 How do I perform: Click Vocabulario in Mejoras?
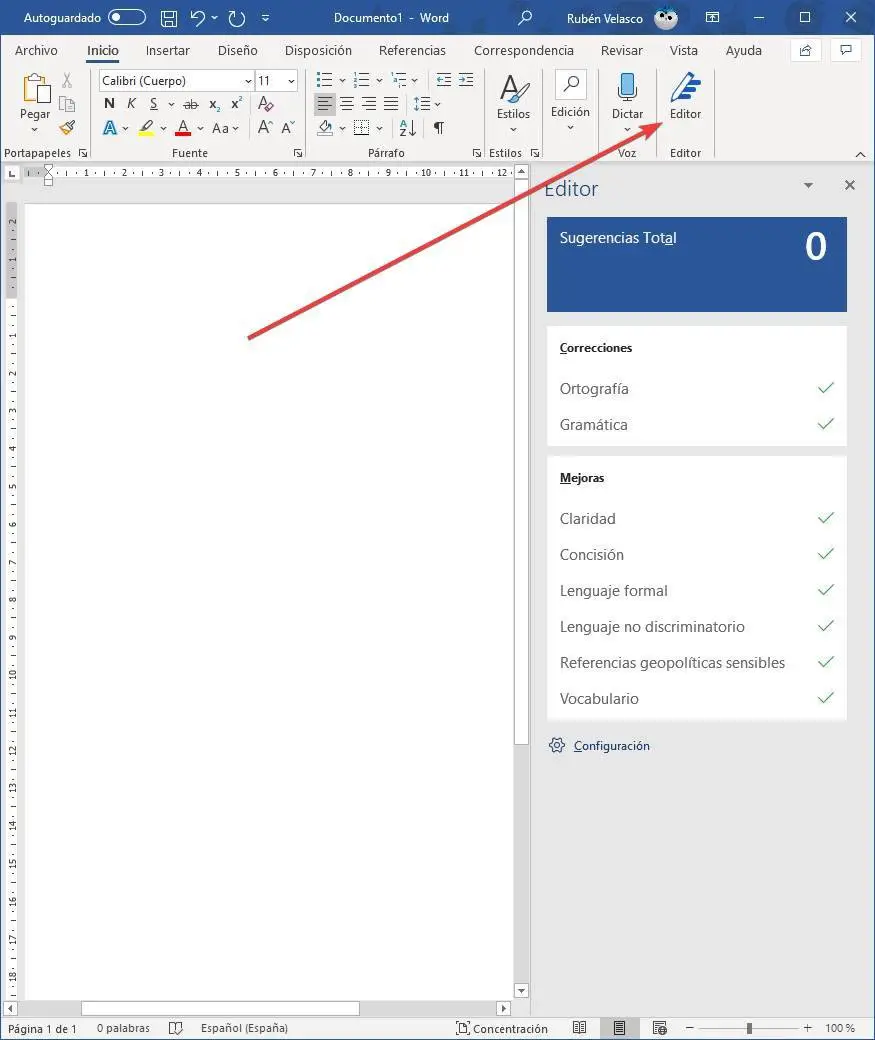tap(697, 698)
